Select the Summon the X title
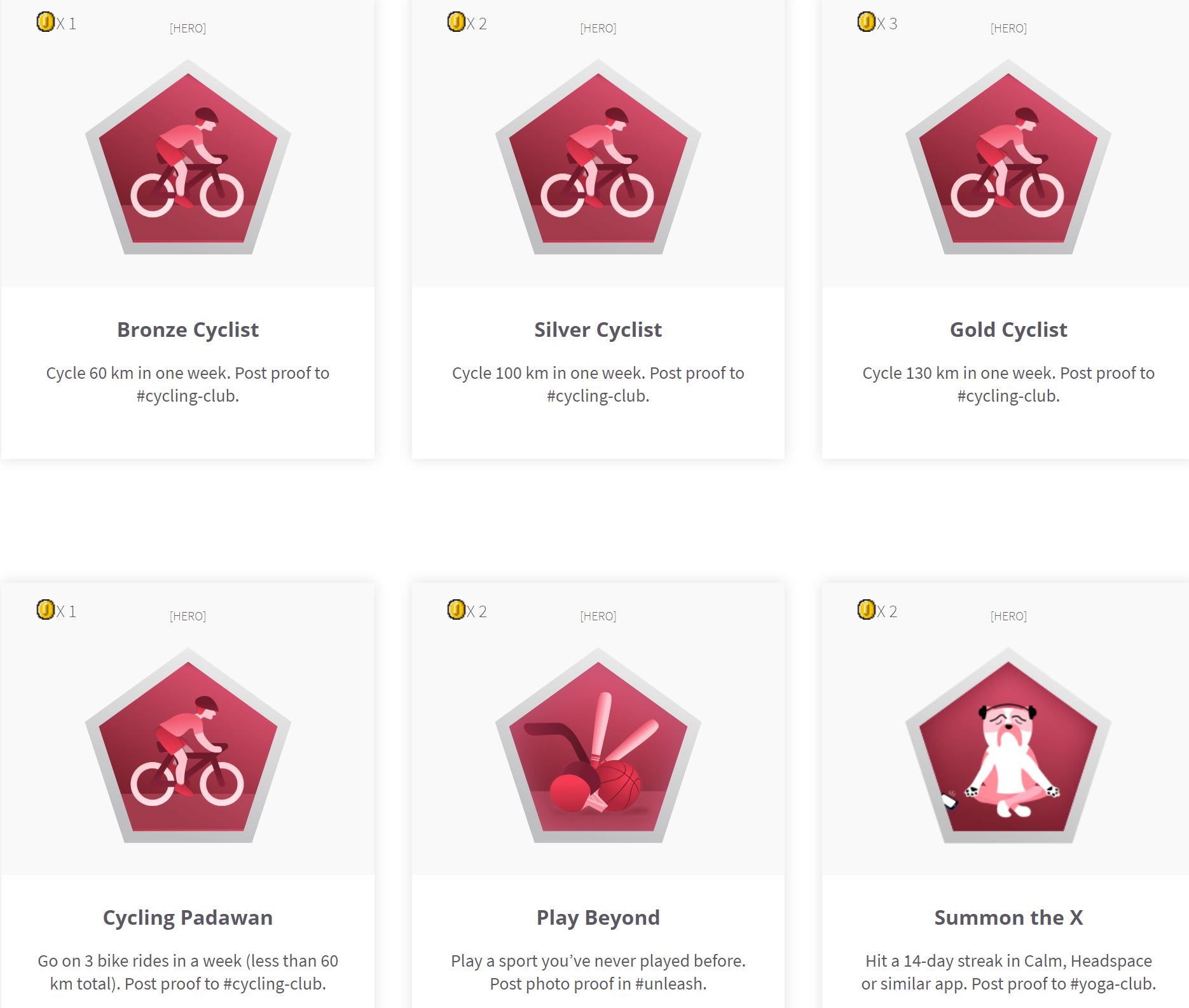Screen dimensions: 1189x1008 point(1008,918)
